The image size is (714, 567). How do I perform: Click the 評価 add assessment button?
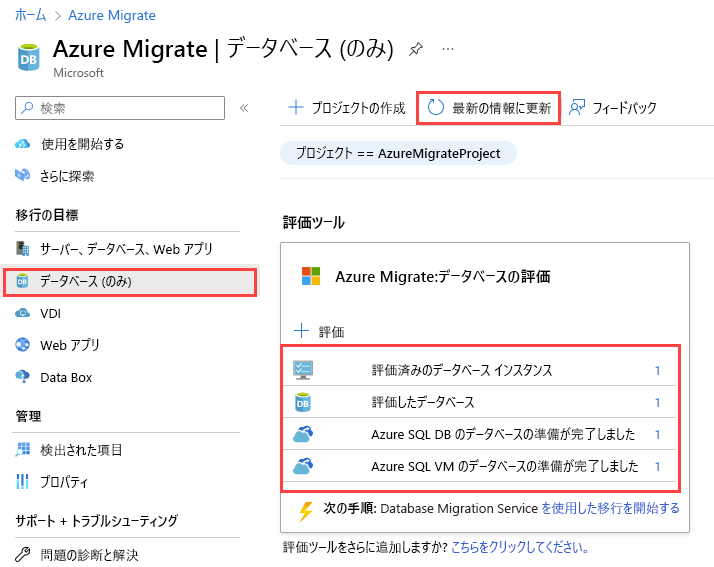click(331, 332)
